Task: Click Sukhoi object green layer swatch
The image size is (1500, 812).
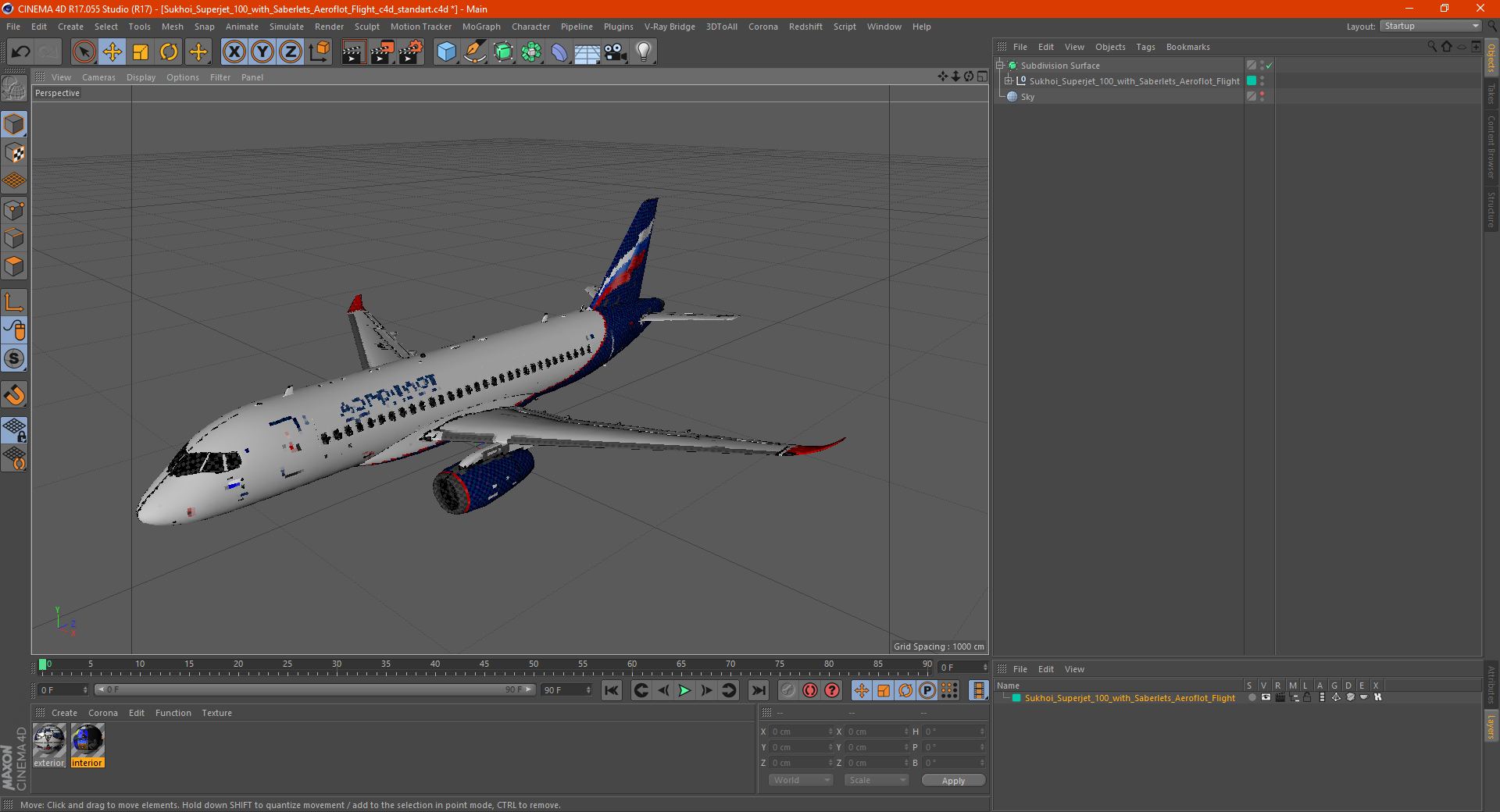Action: click(1252, 81)
